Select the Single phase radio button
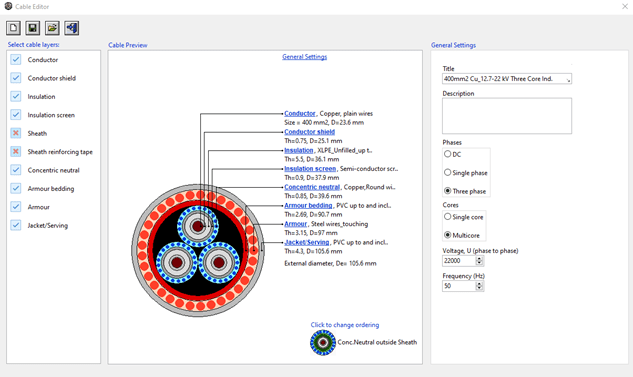 tap(447, 173)
